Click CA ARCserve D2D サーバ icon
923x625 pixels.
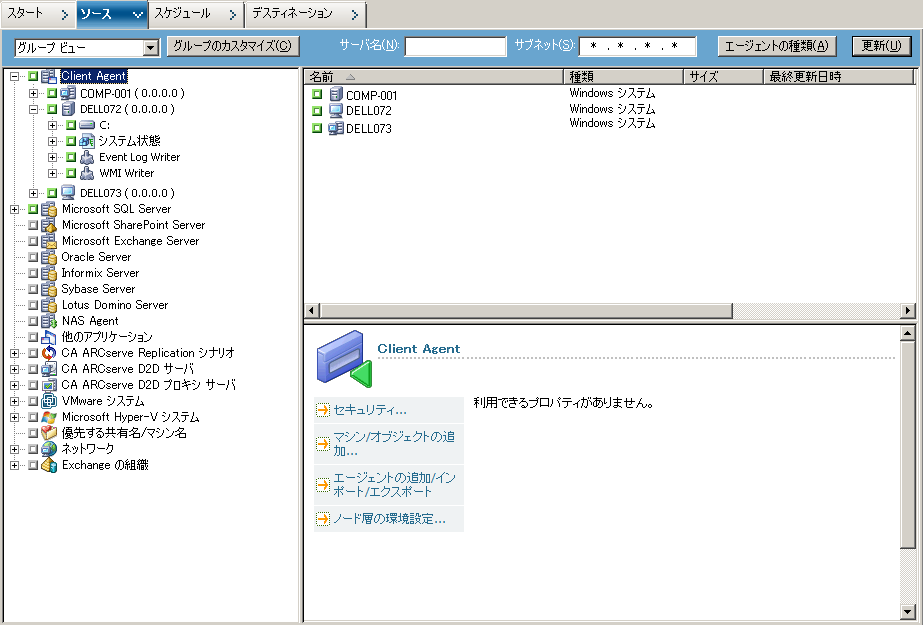pos(49,369)
